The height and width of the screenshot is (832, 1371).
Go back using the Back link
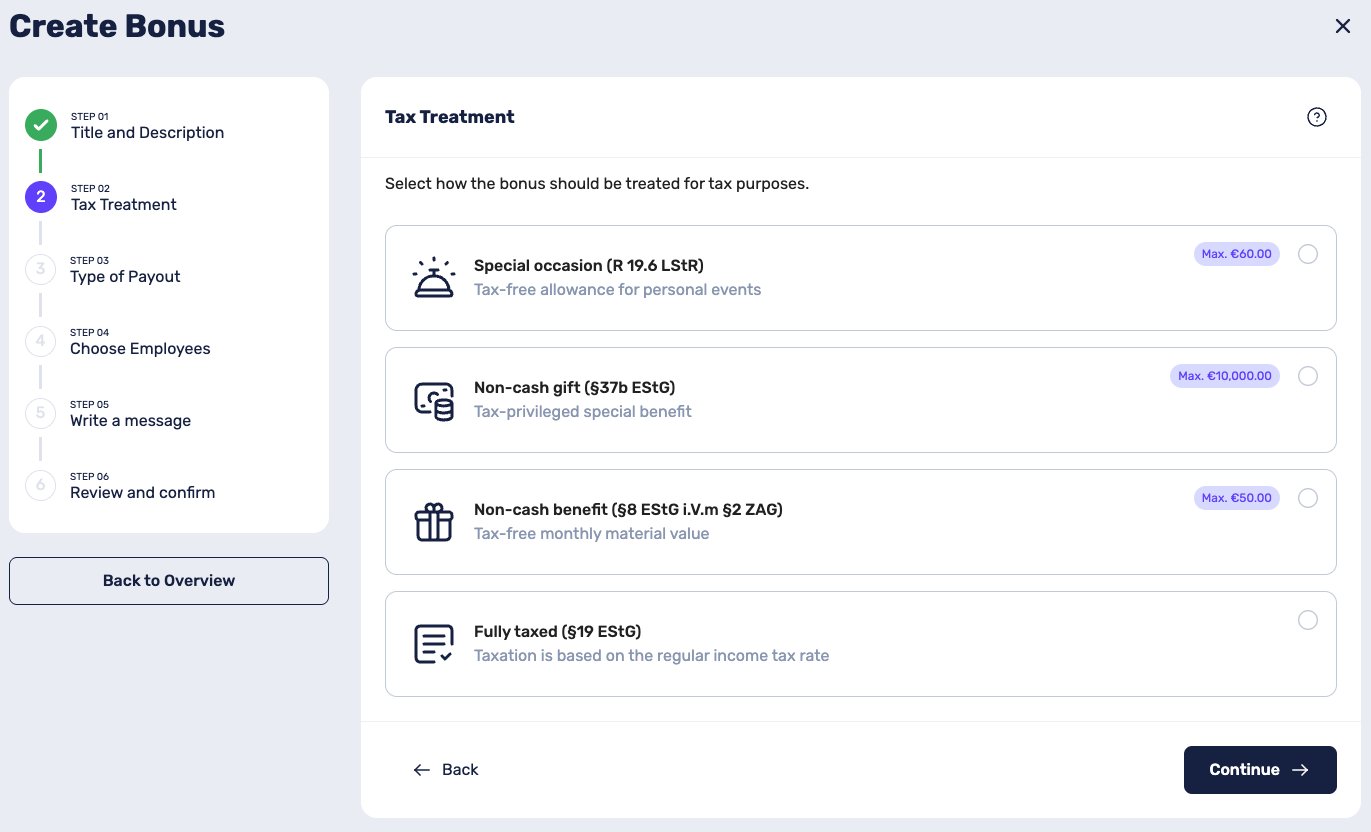coord(446,770)
